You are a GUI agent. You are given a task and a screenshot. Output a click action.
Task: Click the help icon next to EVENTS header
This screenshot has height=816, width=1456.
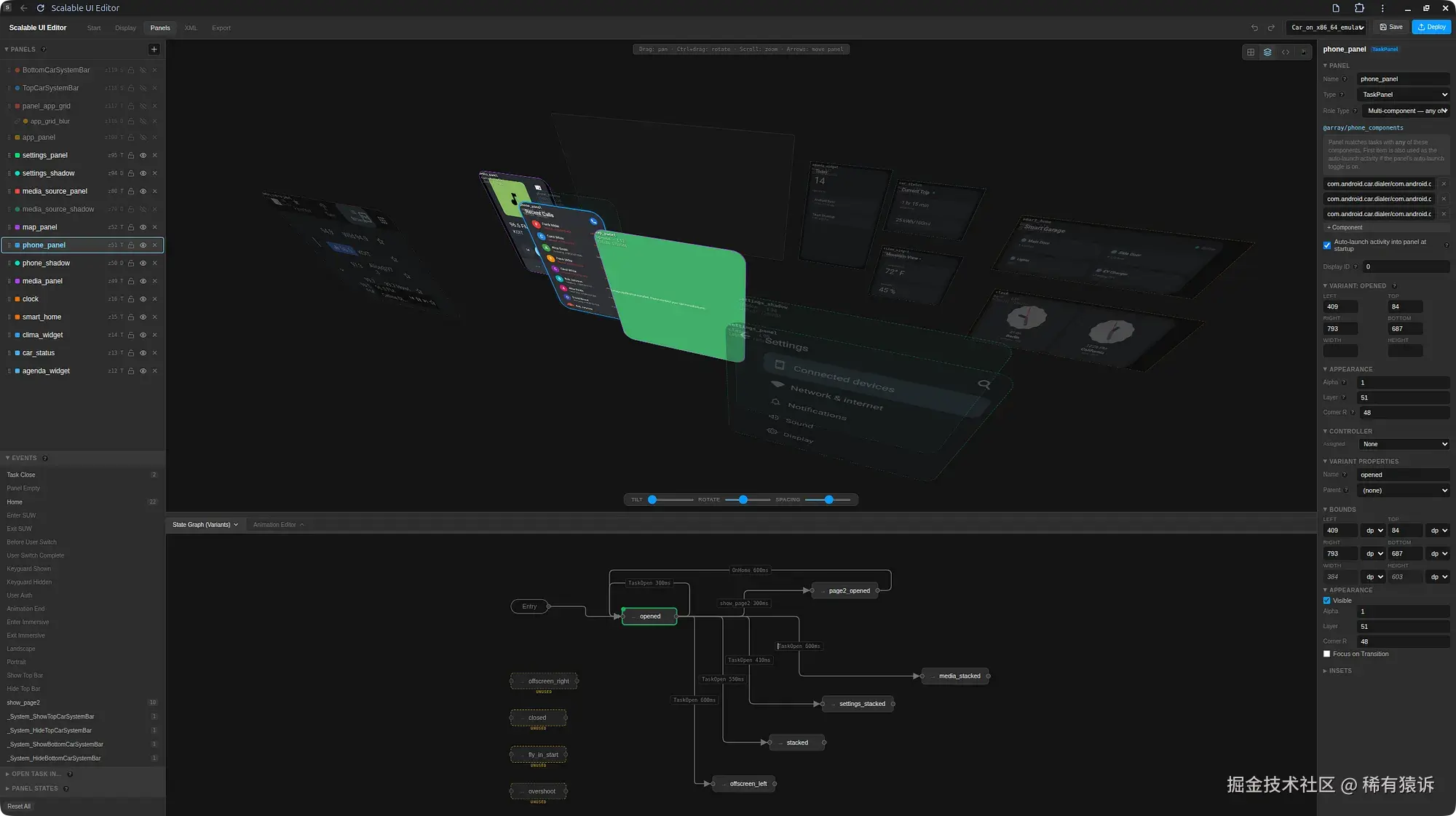click(45, 459)
